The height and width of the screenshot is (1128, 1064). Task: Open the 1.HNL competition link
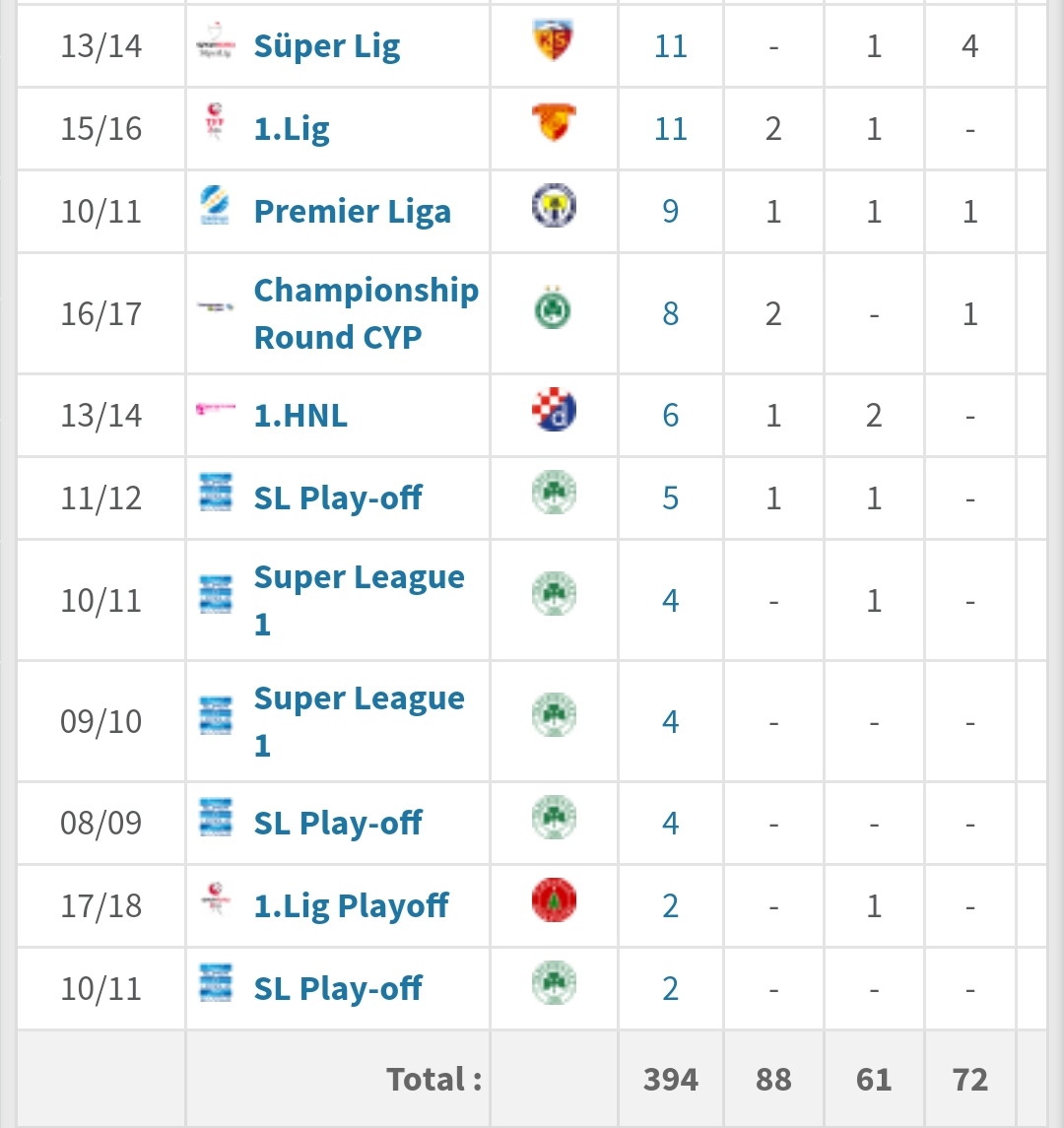[300, 416]
